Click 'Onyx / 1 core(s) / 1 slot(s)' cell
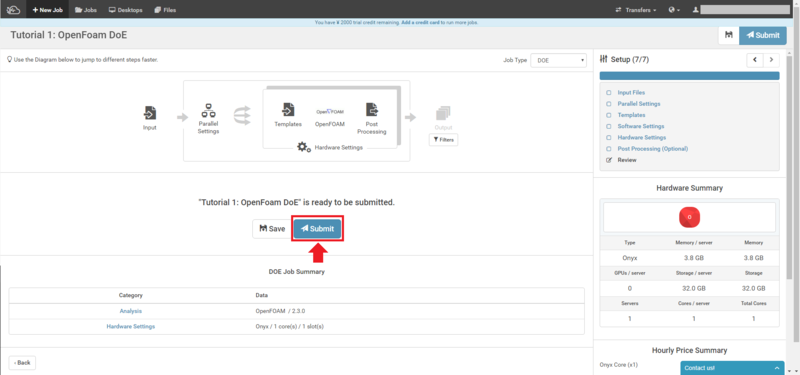The width and height of the screenshot is (800, 375). [290, 326]
